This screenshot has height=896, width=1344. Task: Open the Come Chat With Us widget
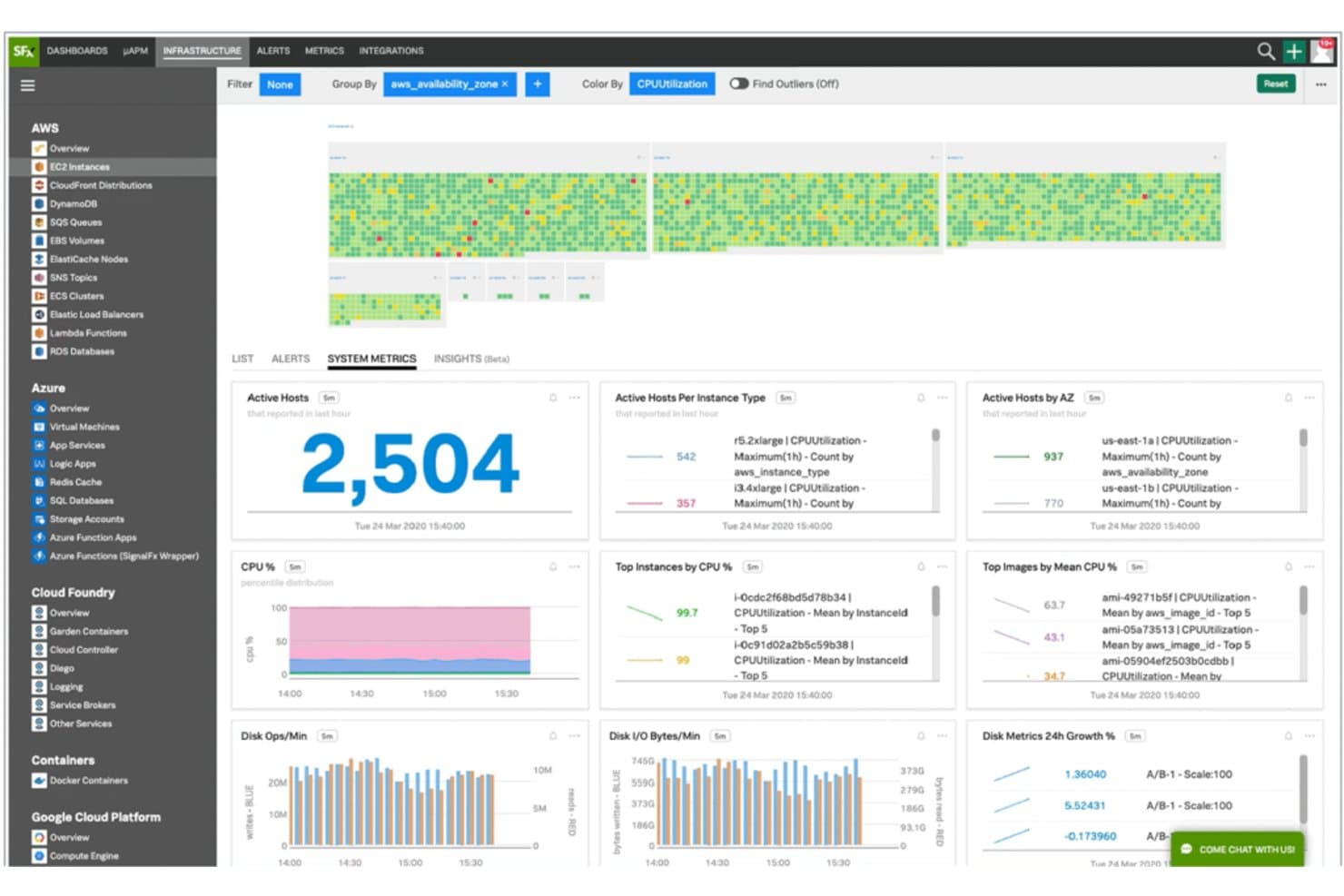pos(1237,850)
